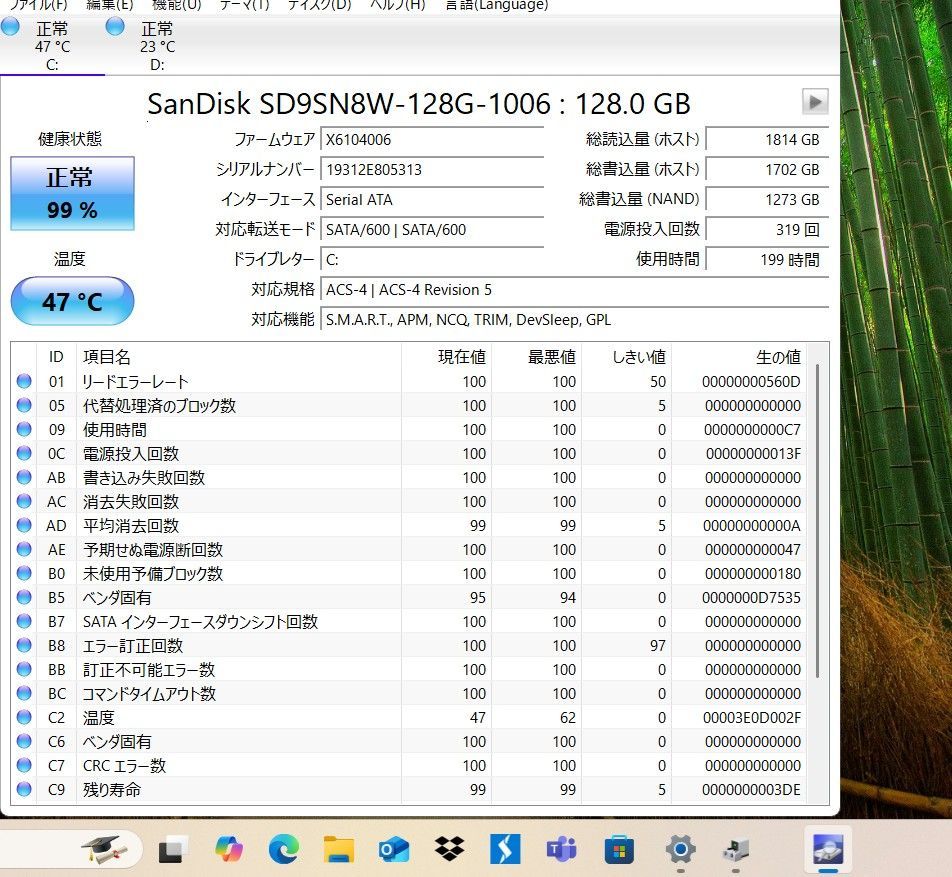Select the 使用時間 row with ID 09

[411, 429]
